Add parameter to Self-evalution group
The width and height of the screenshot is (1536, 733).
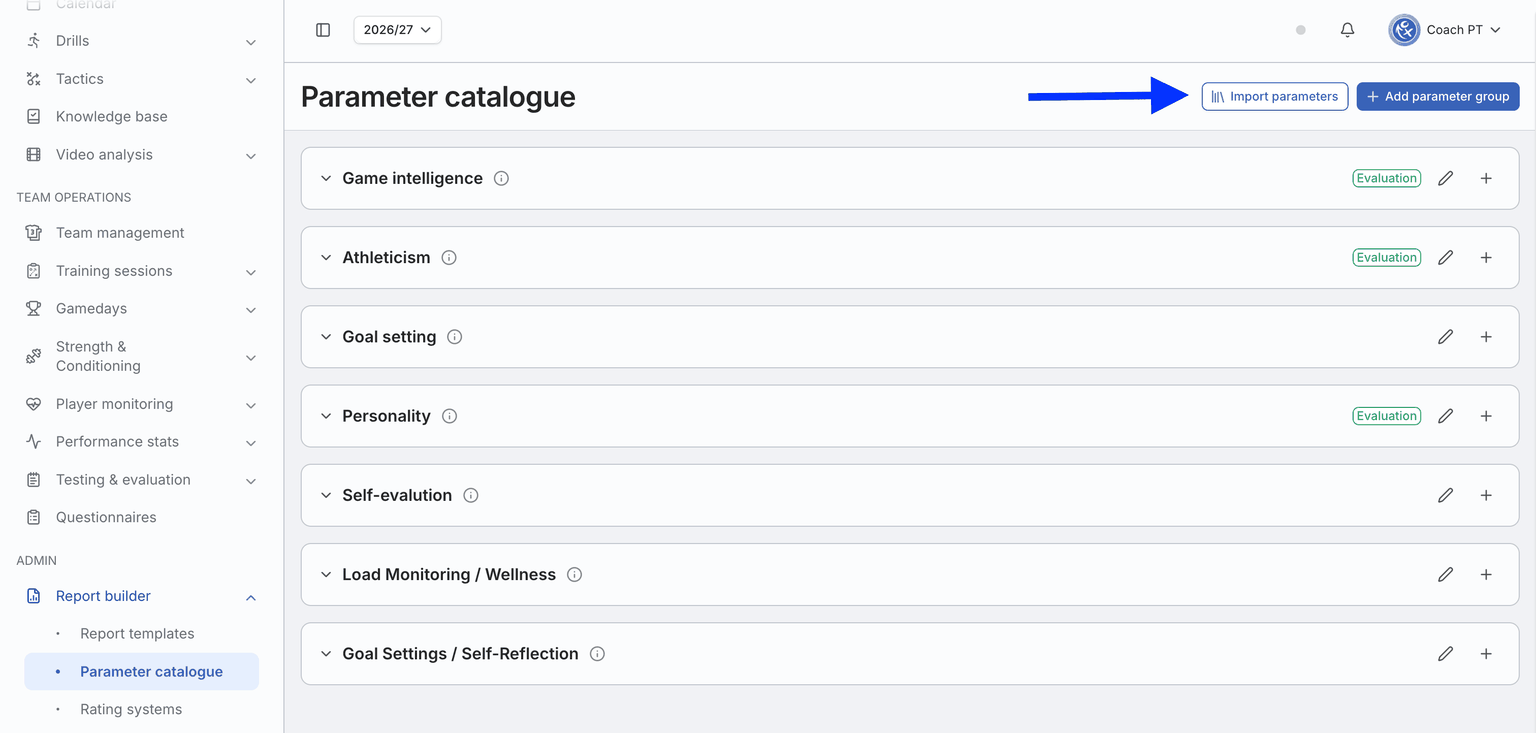(x=1486, y=495)
